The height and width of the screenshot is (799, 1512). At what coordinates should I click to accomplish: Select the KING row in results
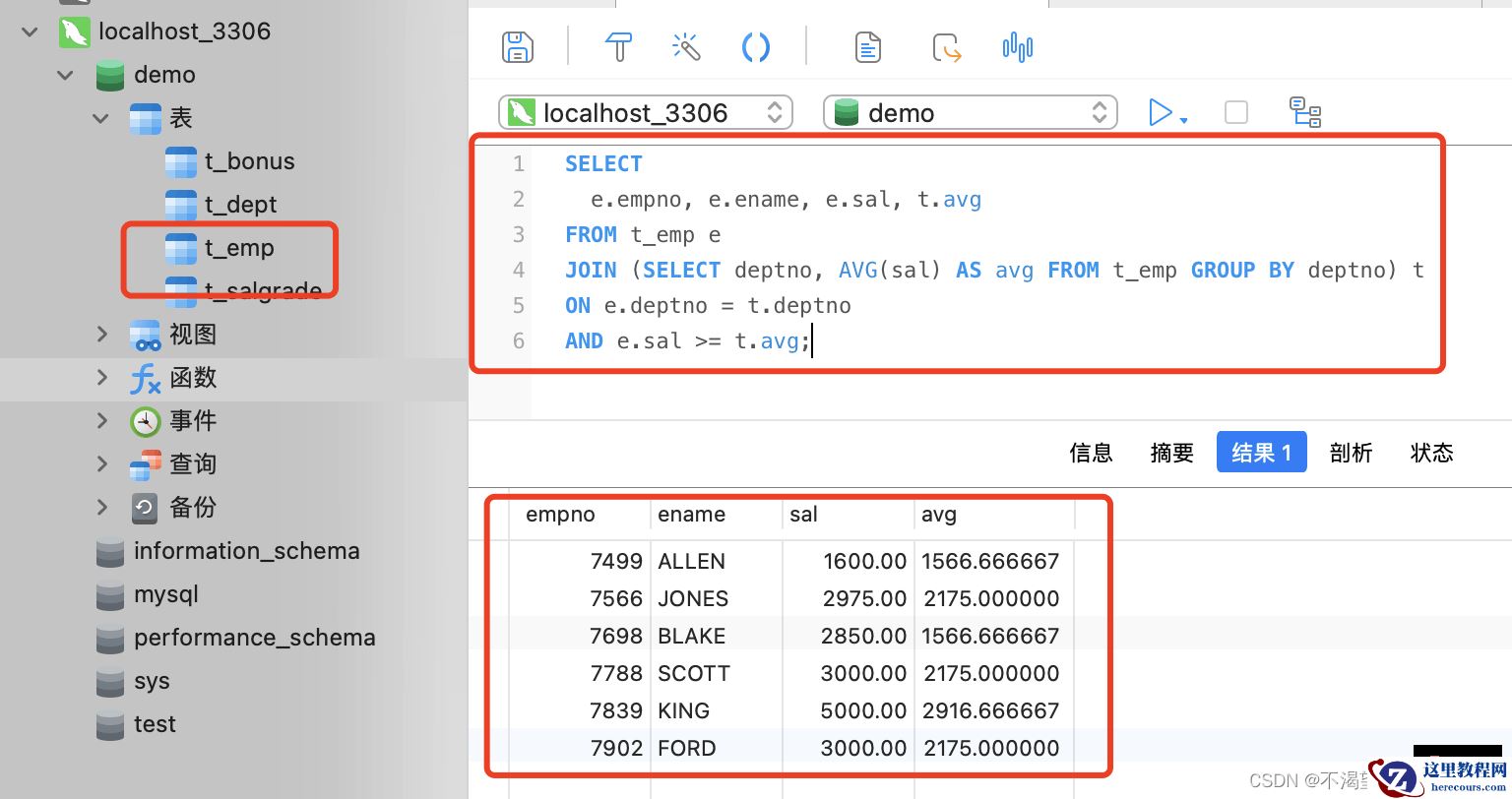coord(683,710)
